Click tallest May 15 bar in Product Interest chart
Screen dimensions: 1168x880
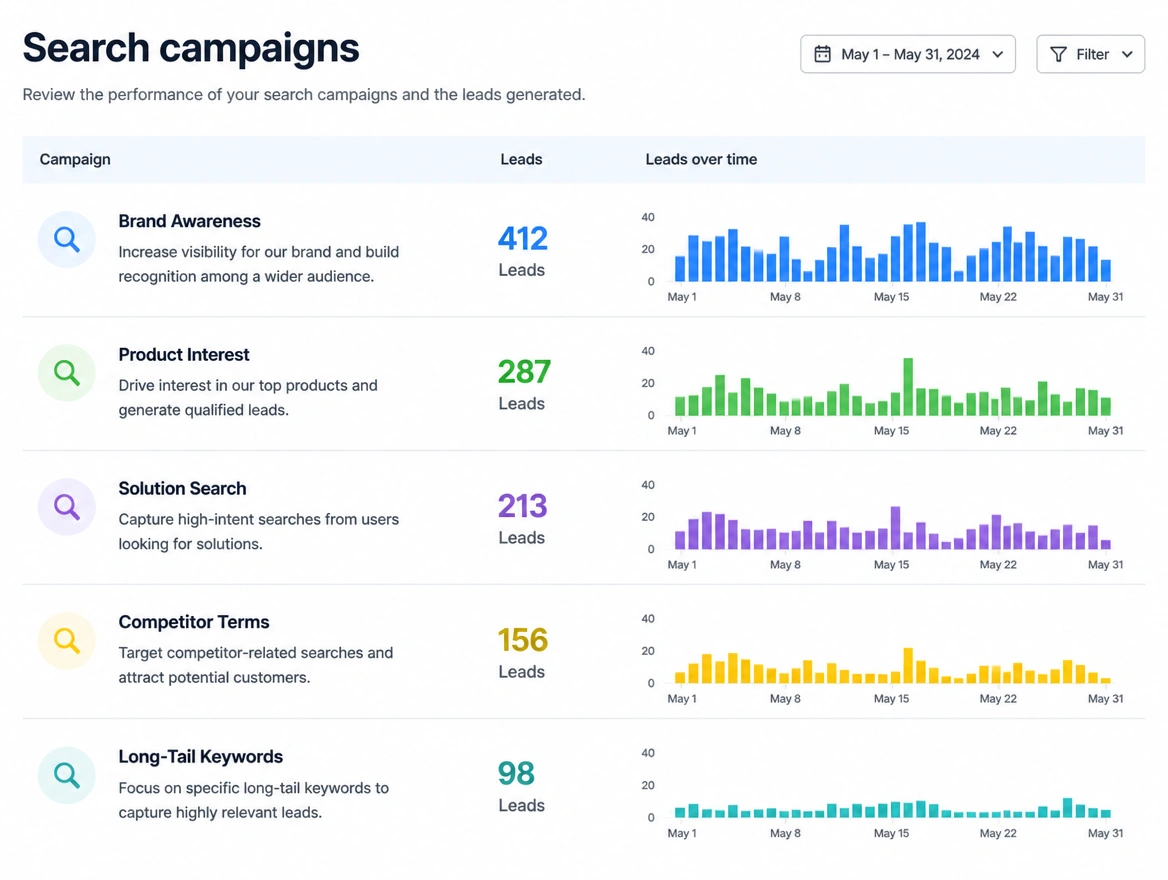908,387
